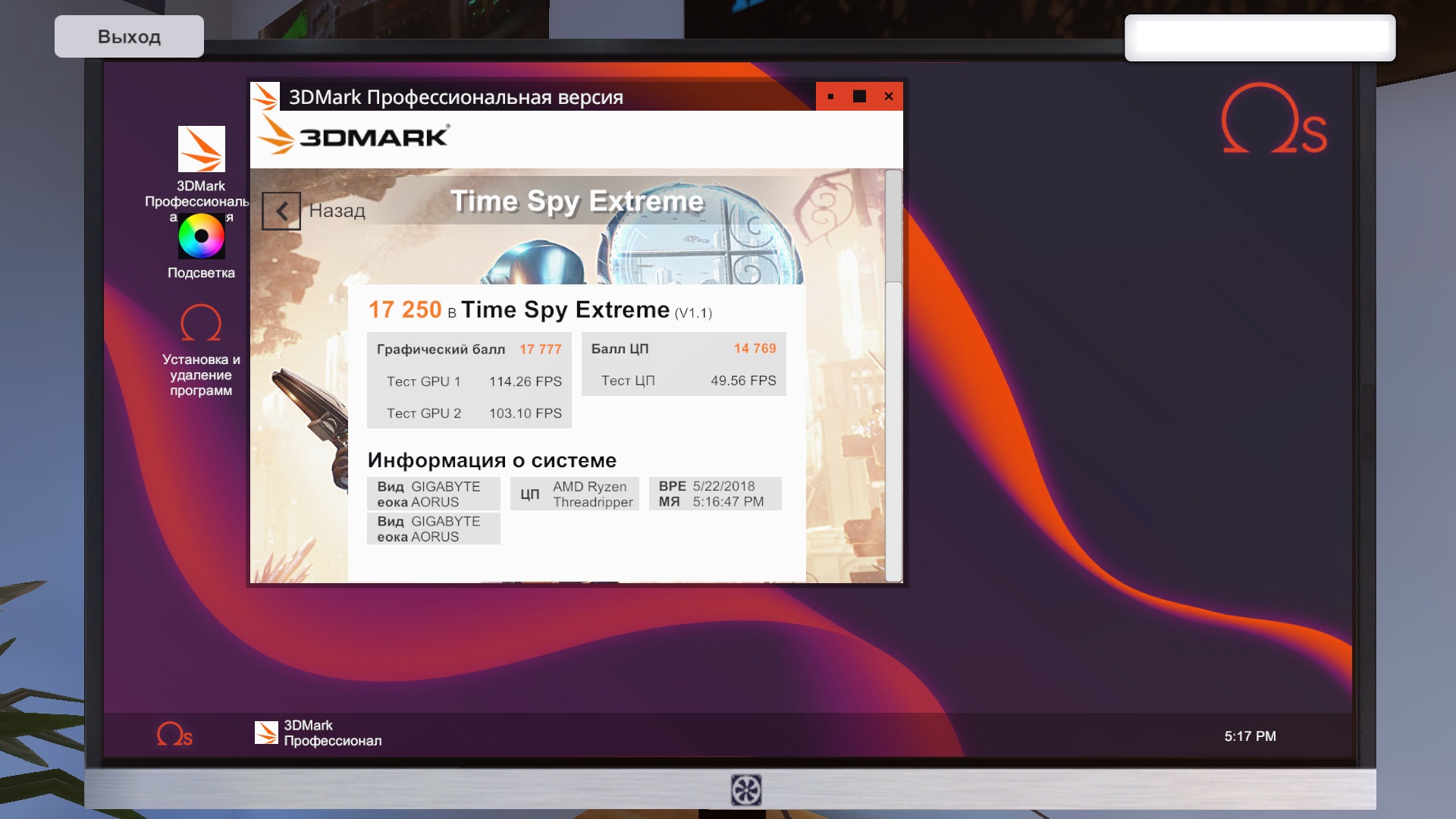Click the monitor power button
This screenshot has width=1456, height=819.
pos(746,790)
